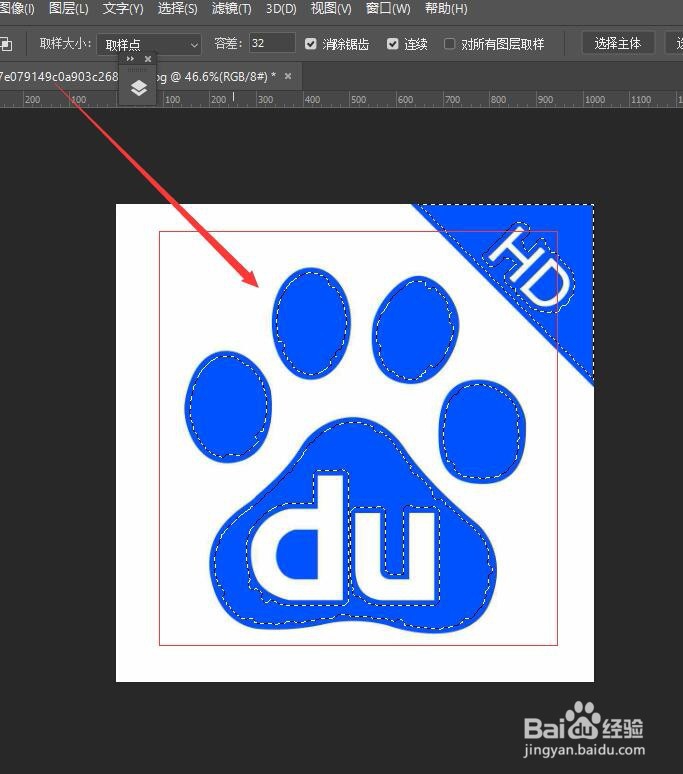Expand the 取样大小 dropdown
683x774 pixels.
(149, 45)
